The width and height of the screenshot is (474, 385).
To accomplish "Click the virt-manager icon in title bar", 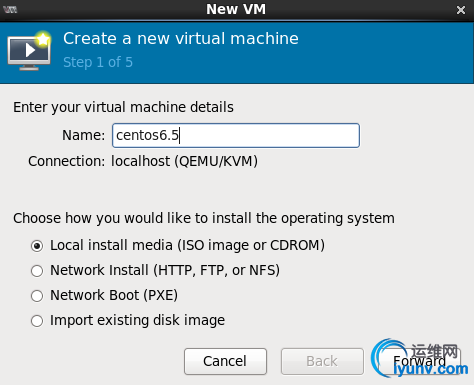I will click(10, 9).
